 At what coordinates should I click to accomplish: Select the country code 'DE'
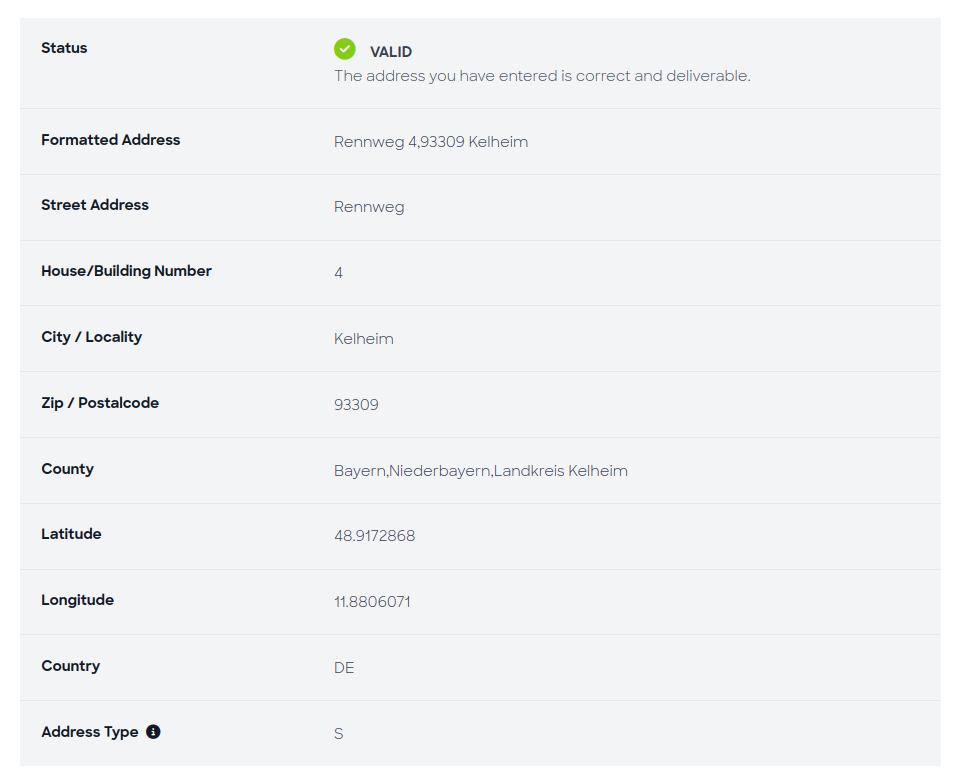pos(343,667)
